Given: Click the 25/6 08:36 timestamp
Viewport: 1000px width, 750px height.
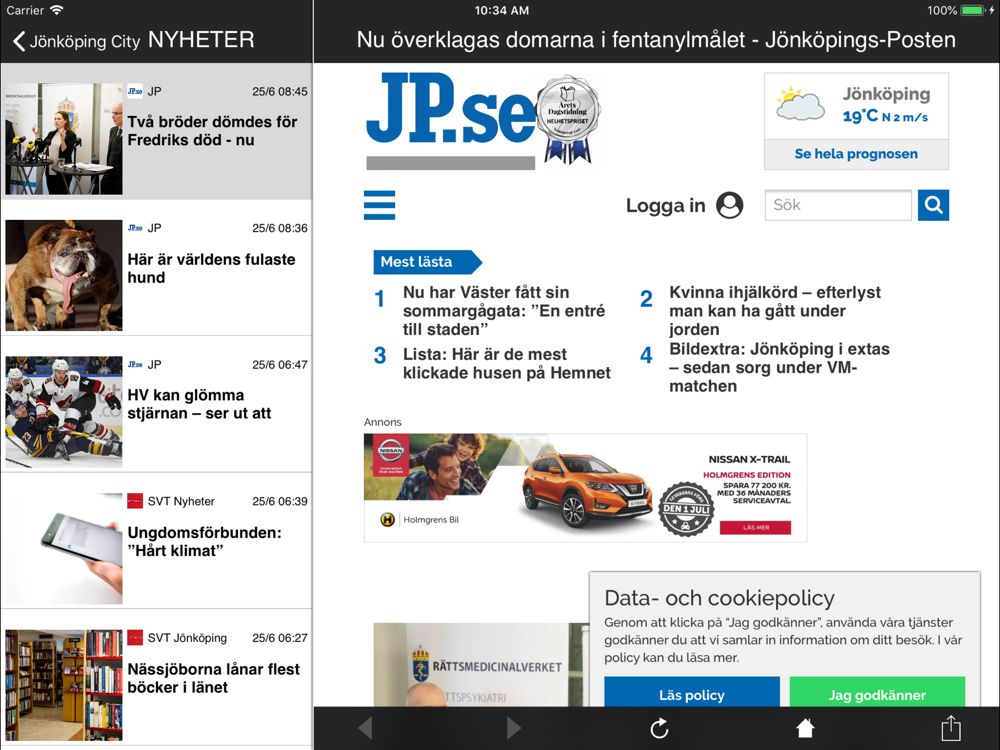Looking at the screenshot, I should [x=279, y=228].
